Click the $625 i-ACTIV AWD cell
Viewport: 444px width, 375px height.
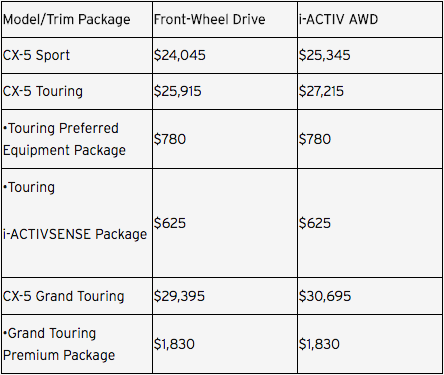[370, 223]
